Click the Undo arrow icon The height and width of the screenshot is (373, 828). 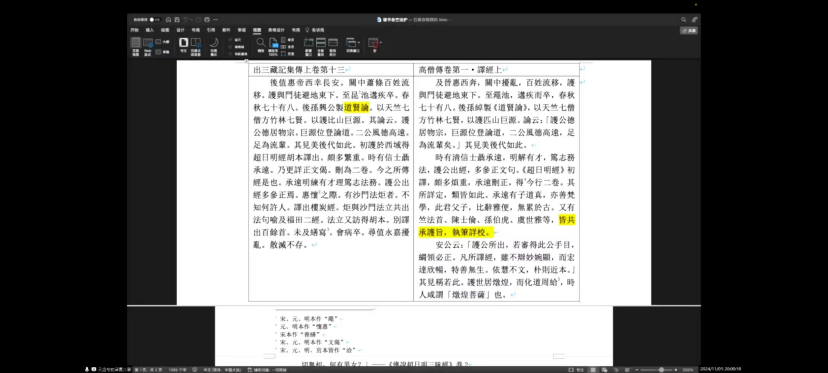pos(185,20)
